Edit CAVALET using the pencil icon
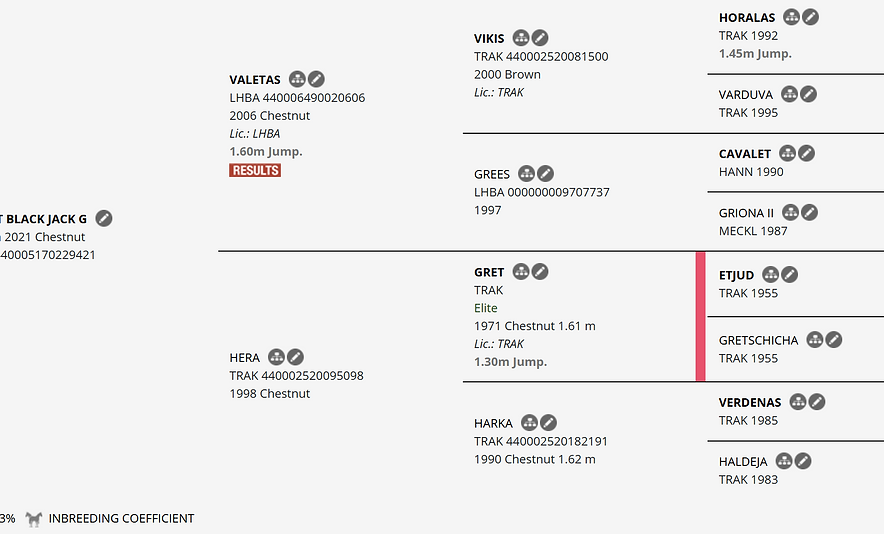884x534 pixels. (806, 153)
